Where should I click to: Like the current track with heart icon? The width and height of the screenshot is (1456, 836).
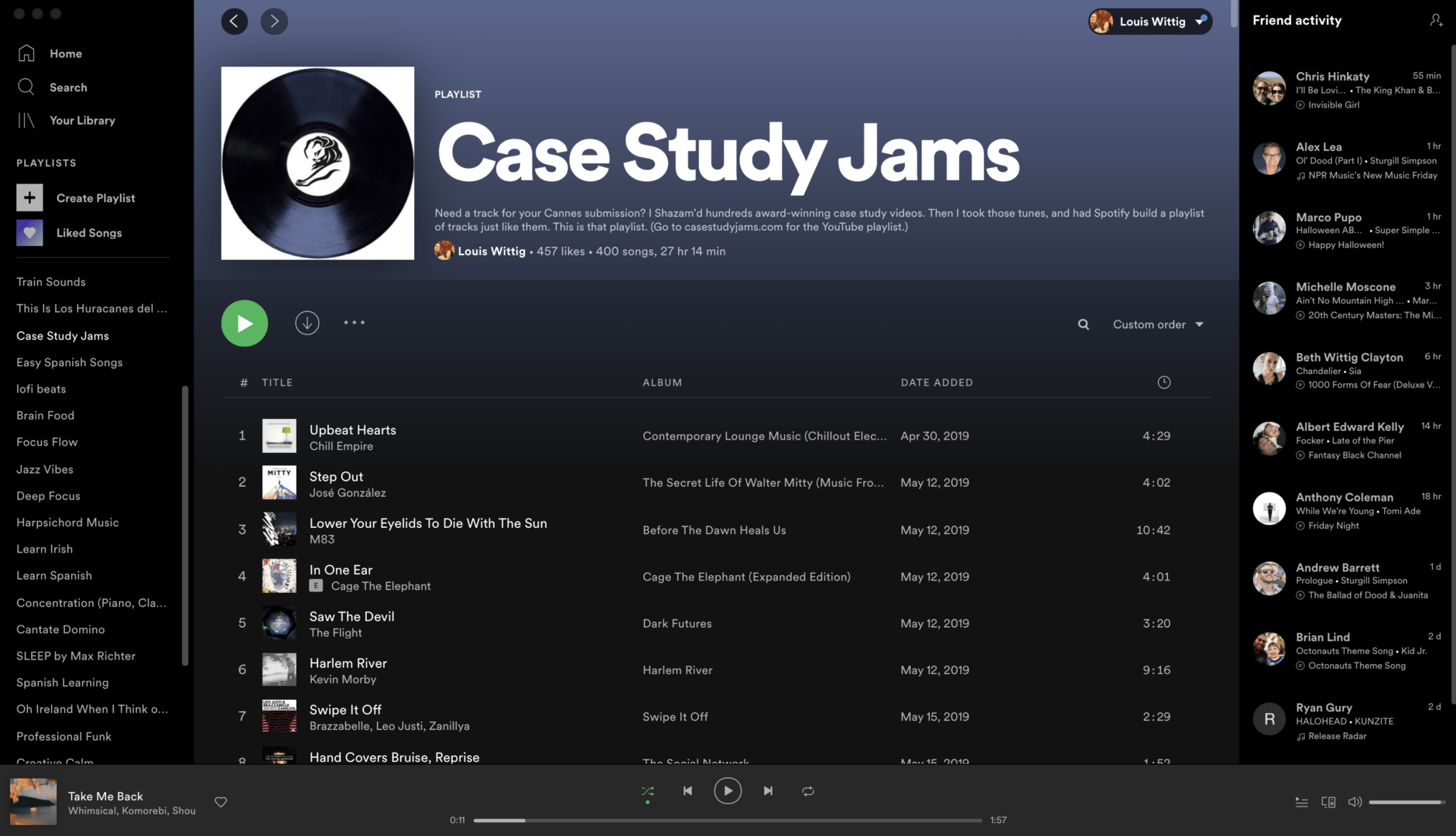click(x=221, y=802)
